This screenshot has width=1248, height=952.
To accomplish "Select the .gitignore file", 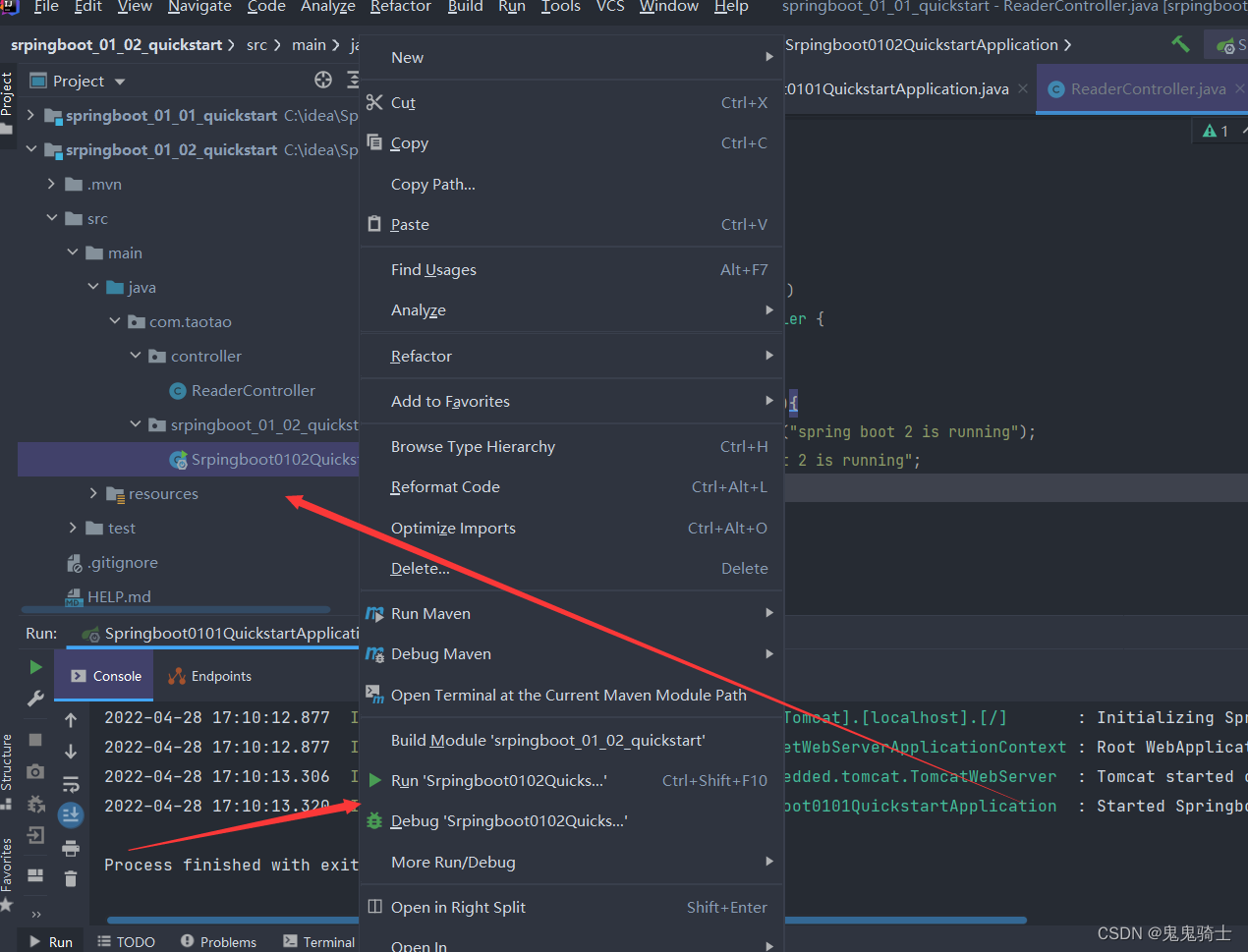I will point(123,562).
